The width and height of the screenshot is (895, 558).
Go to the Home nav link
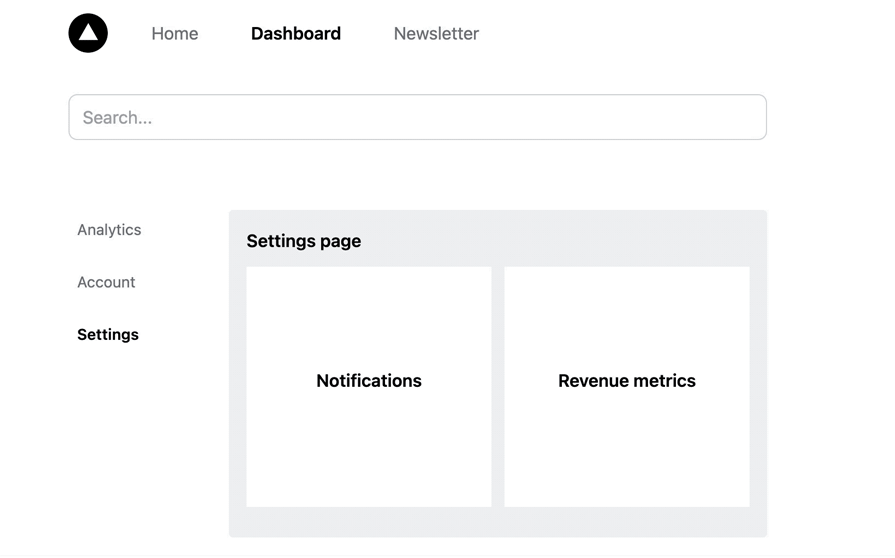click(175, 34)
